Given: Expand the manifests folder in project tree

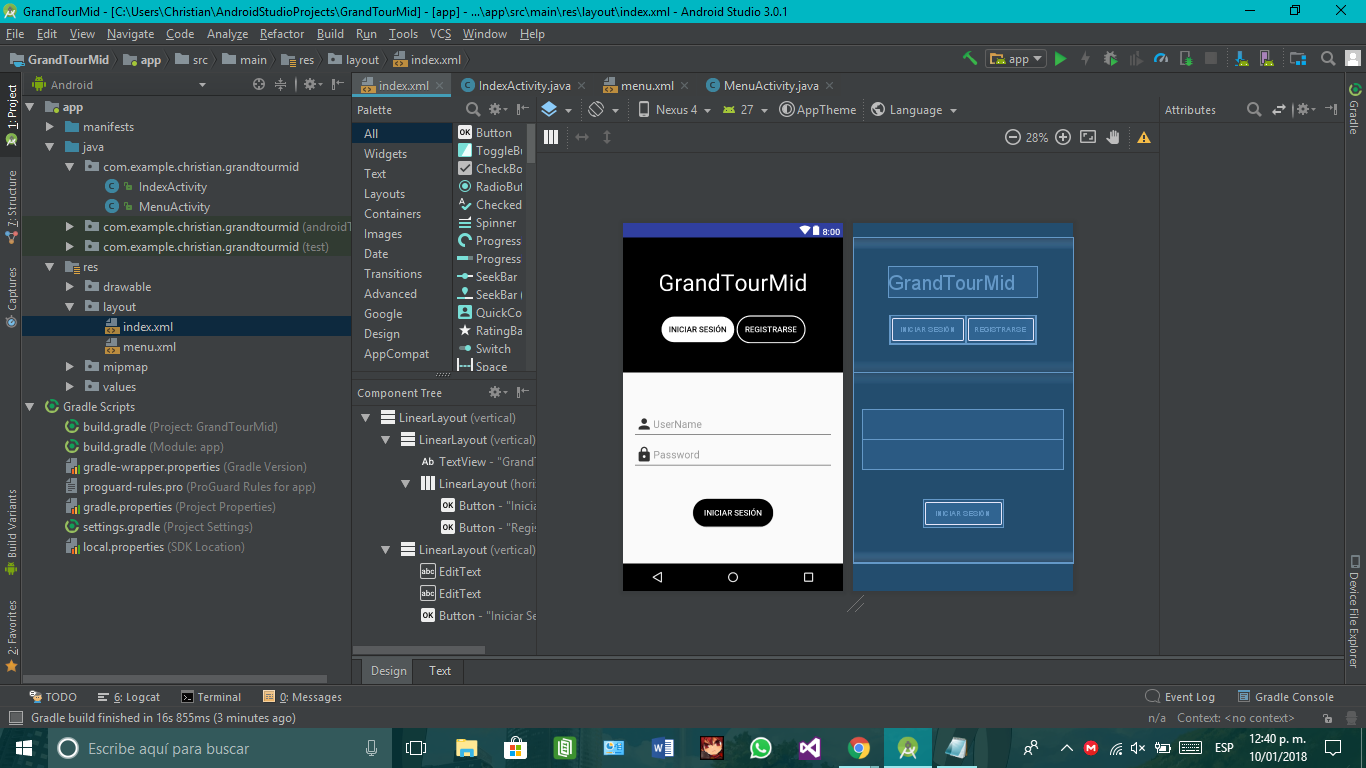Looking at the screenshot, I should (x=50, y=127).
